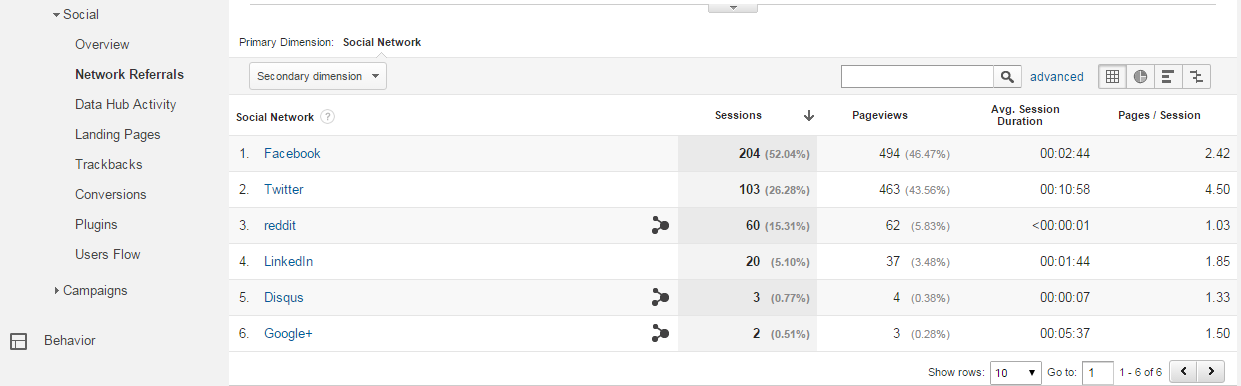Screen dimensions: 1241x386
Task: Click the help icon next to Social Network header
Action: (x=327, y=117)
